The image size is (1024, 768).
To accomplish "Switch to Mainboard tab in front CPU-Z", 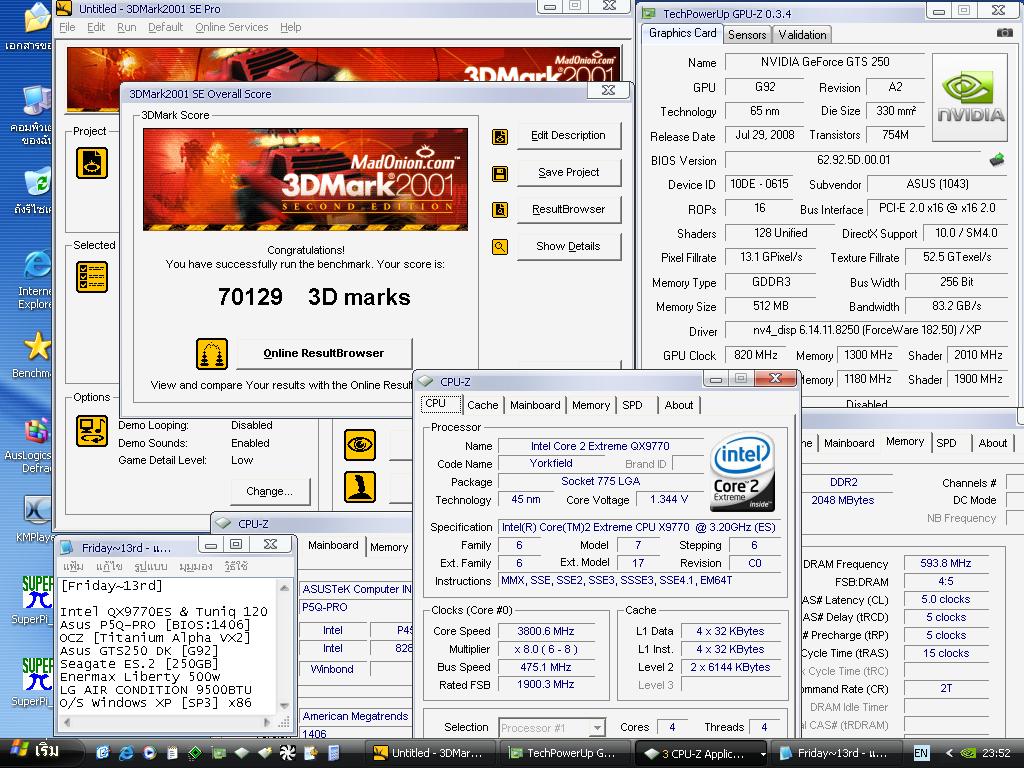I will click(x=535, y=405).
